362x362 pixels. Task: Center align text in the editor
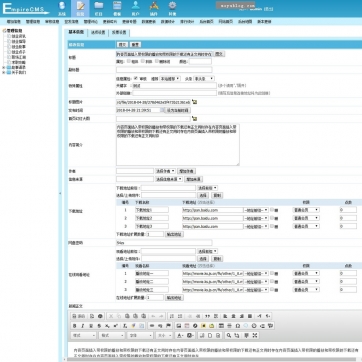click(233, 316)
